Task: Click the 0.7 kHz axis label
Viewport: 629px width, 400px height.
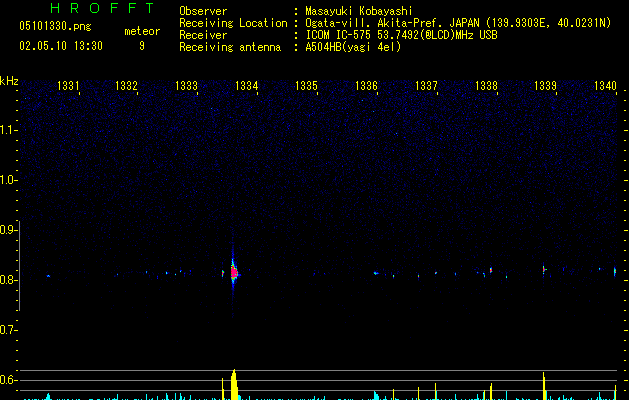Action: tap(8, 330)
